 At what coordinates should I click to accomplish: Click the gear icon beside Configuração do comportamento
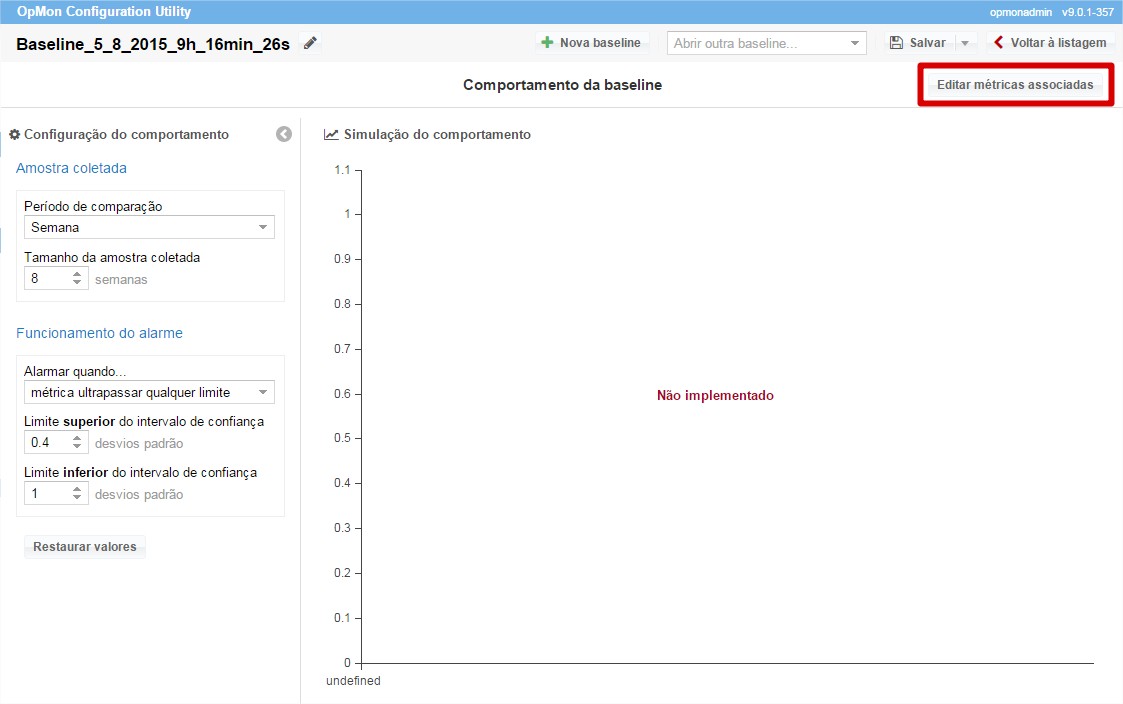pos(15,134)
